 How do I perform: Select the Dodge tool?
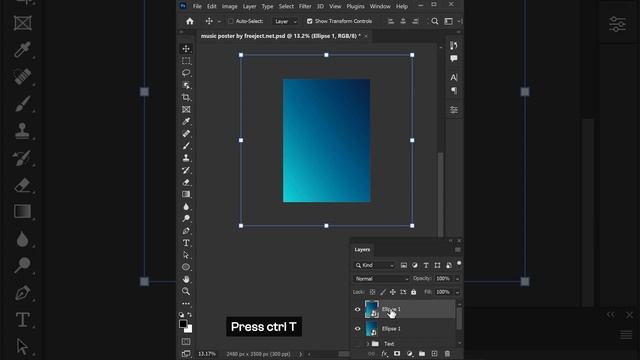[186, 218]
